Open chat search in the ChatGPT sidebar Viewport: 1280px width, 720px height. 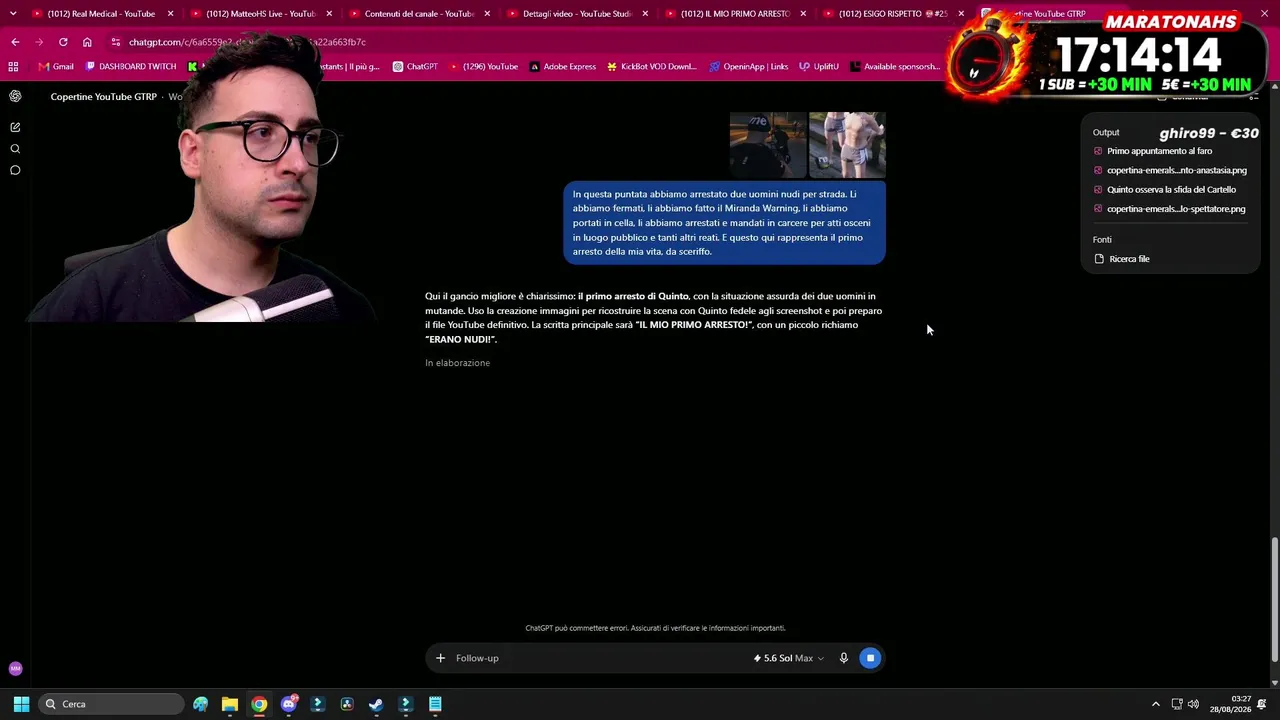click(15, 149)
